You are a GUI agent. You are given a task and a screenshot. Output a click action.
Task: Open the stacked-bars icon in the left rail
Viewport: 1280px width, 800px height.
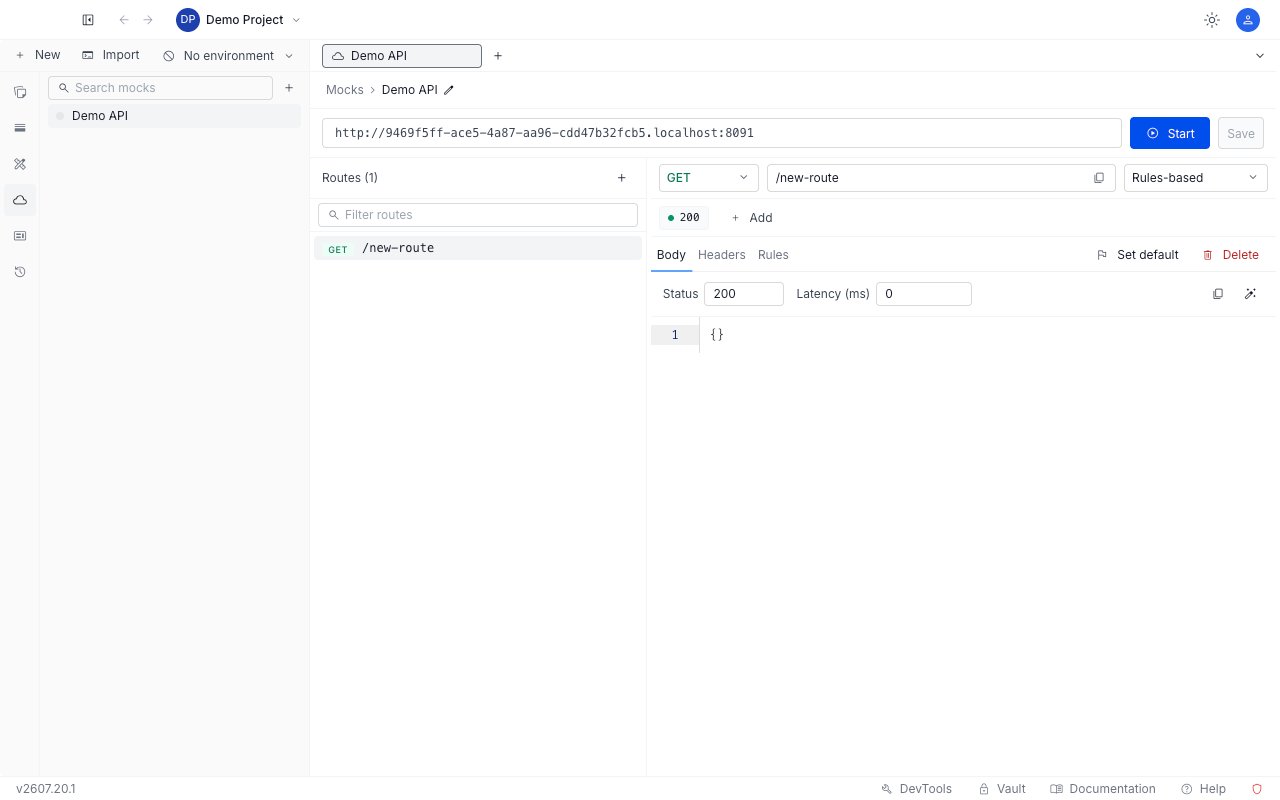[20, 128]
